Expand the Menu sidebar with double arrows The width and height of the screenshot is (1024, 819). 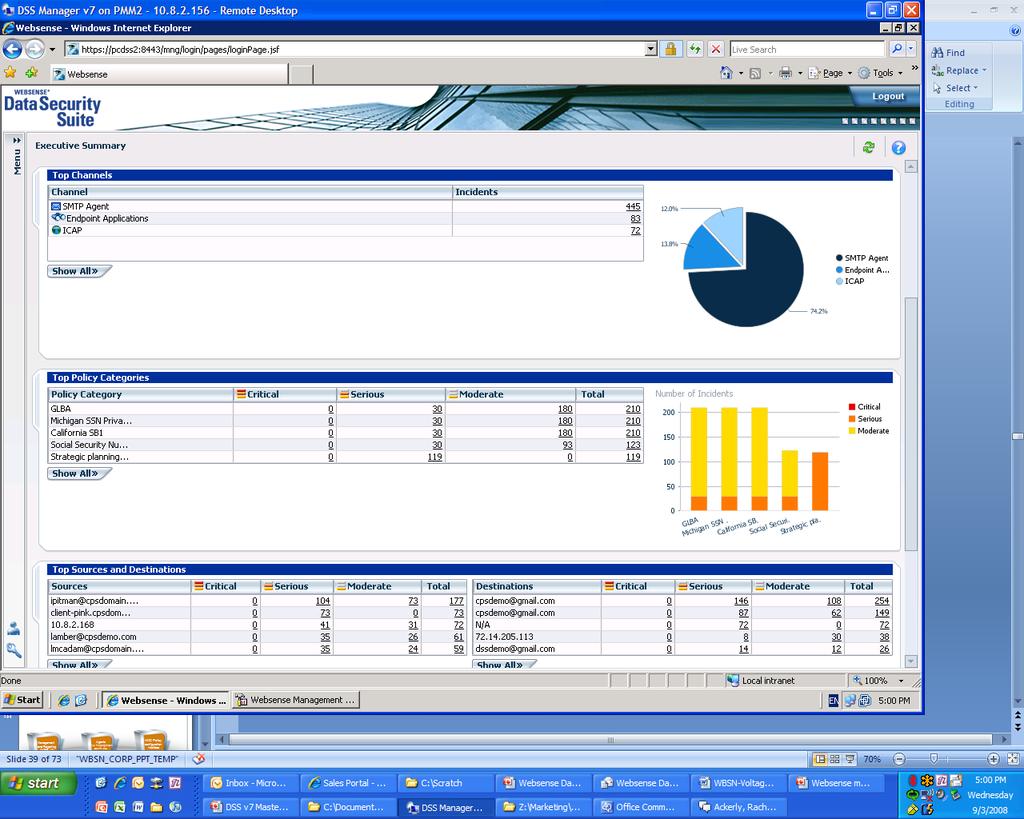click(17, 140)
